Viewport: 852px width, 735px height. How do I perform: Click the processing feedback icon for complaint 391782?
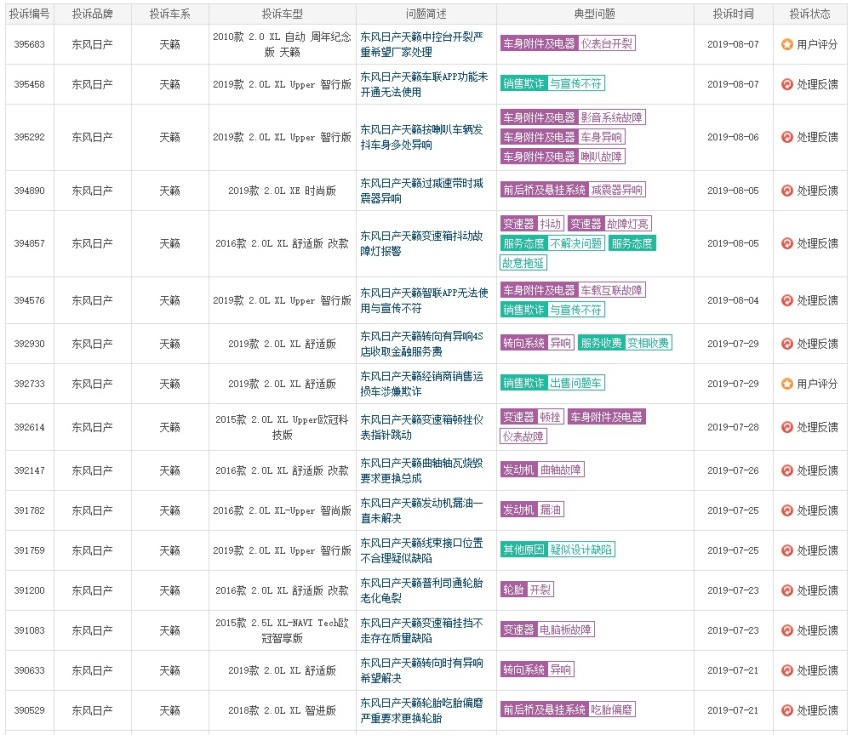click(x=787, y=511)
